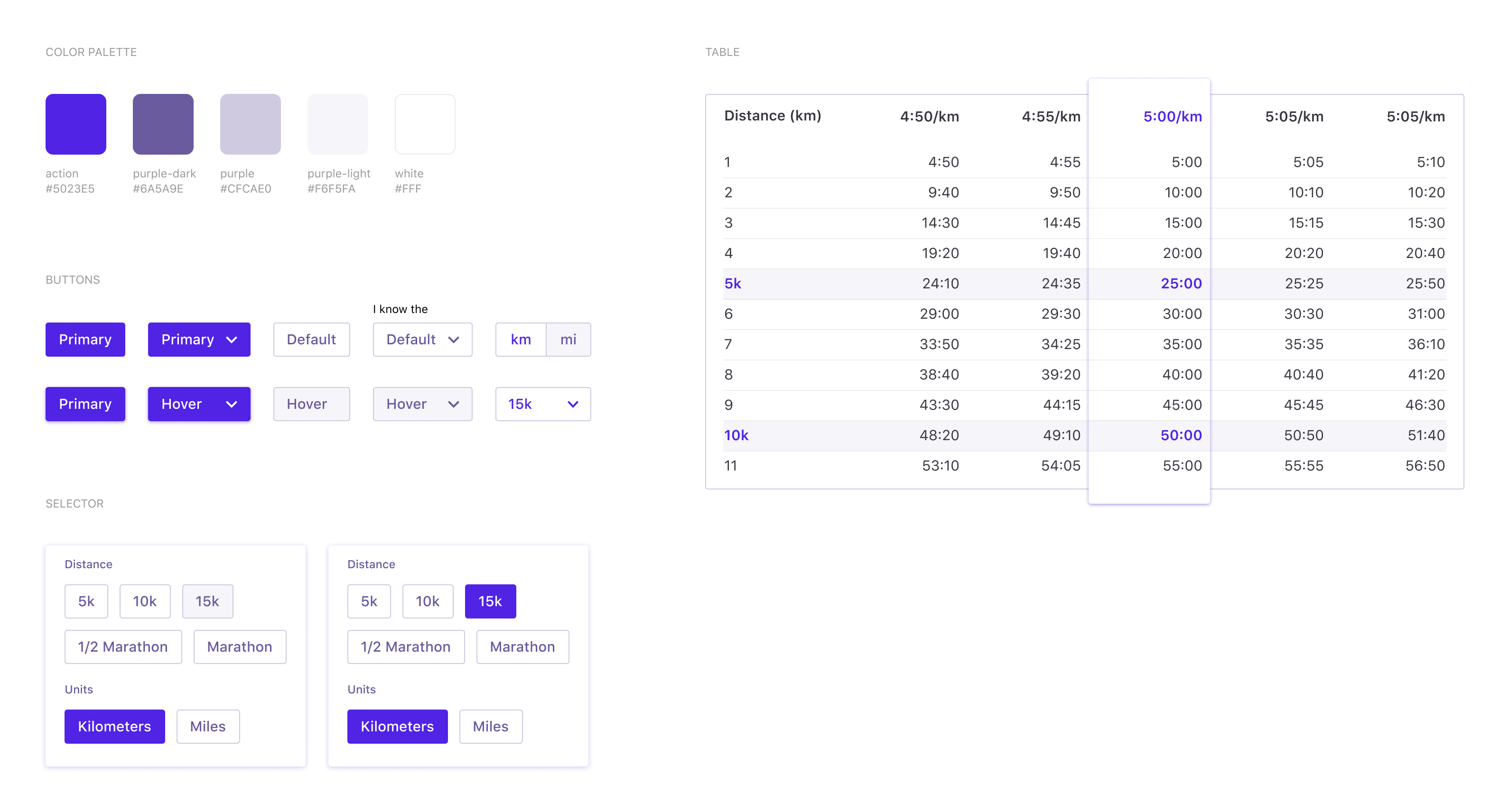Click the 10k row label in table
Viewport: 1510px width, 812px height.
click(736, 435)
